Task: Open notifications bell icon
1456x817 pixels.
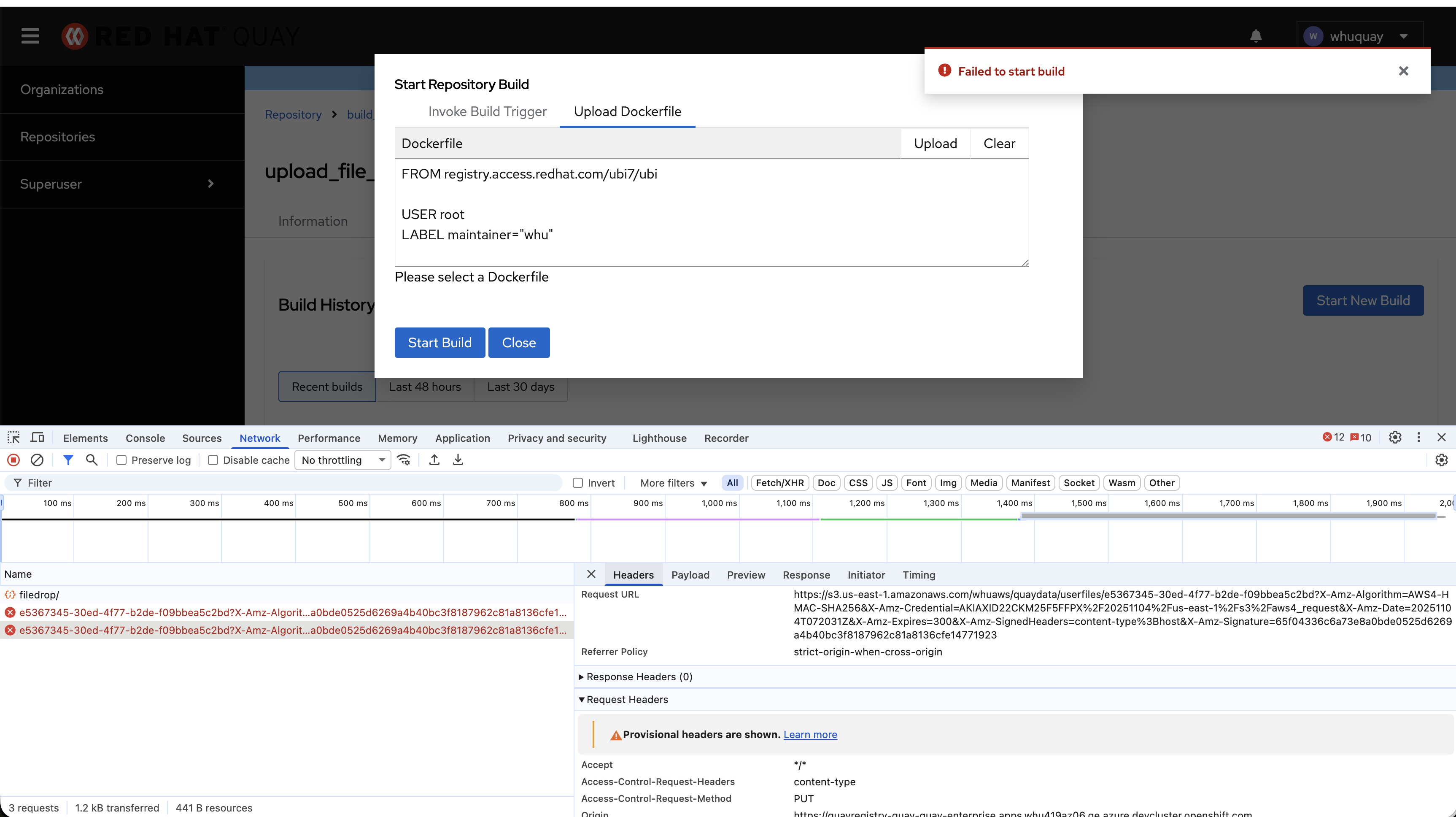Action: click(1256, 36)
